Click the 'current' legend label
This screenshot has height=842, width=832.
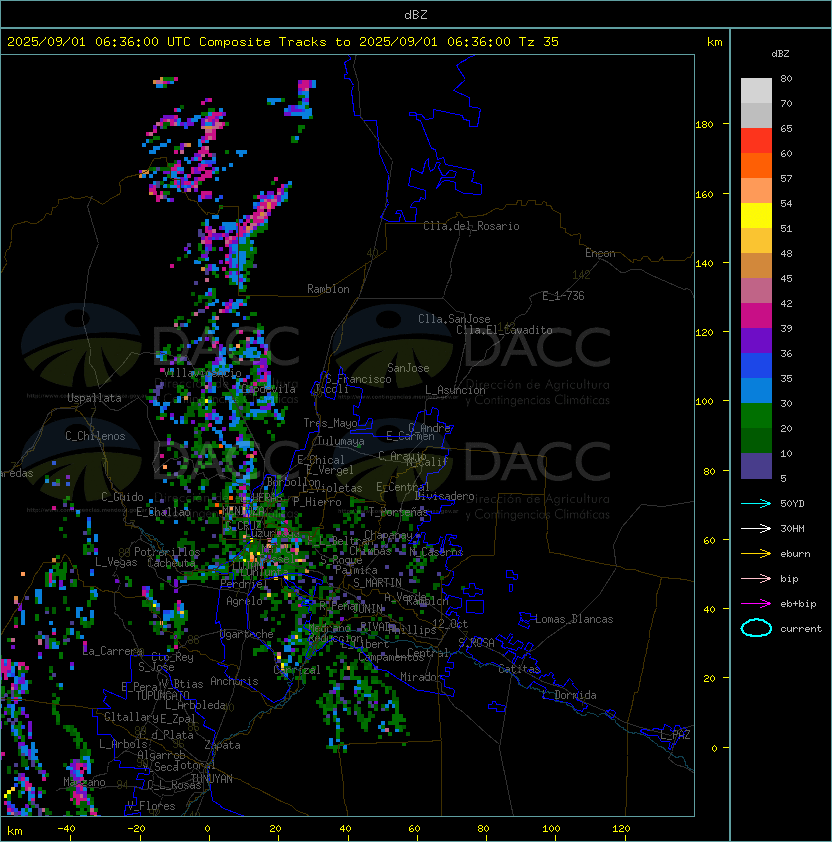[x=801, y=629]
